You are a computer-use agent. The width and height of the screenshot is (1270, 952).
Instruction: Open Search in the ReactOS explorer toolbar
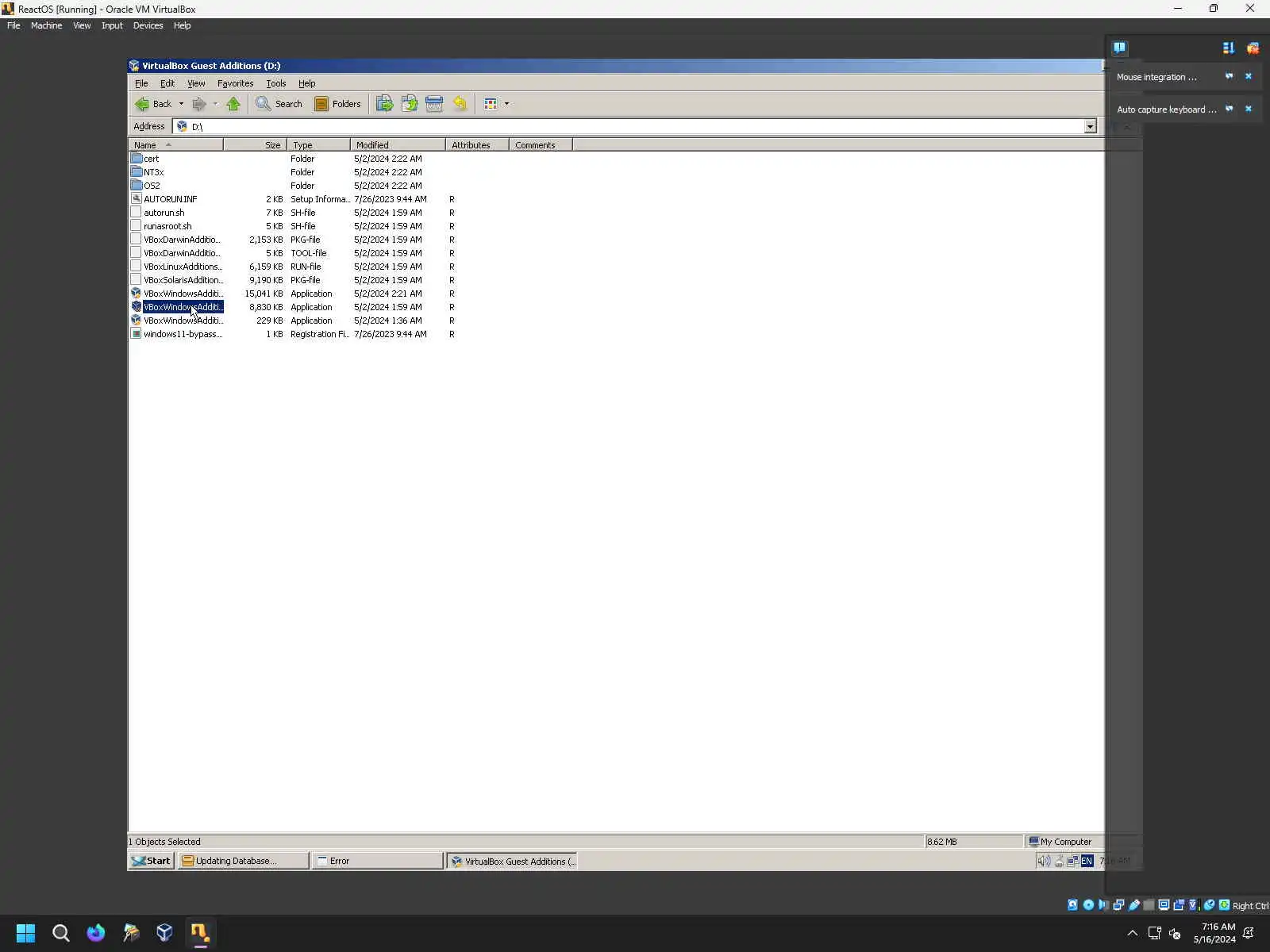click(x=279, y=104)
